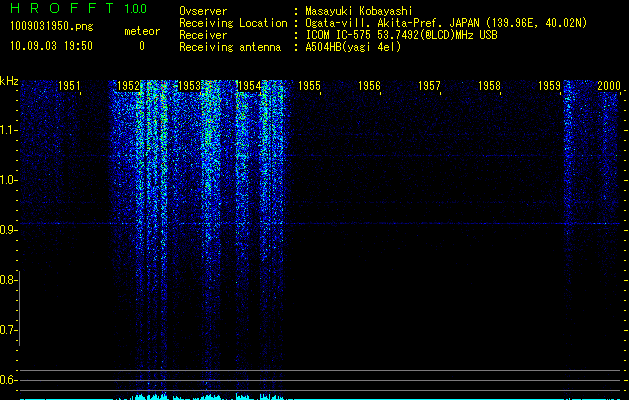
Task: Select the 1955 time label
Action: pyautogui.click(x=309, y=86)
